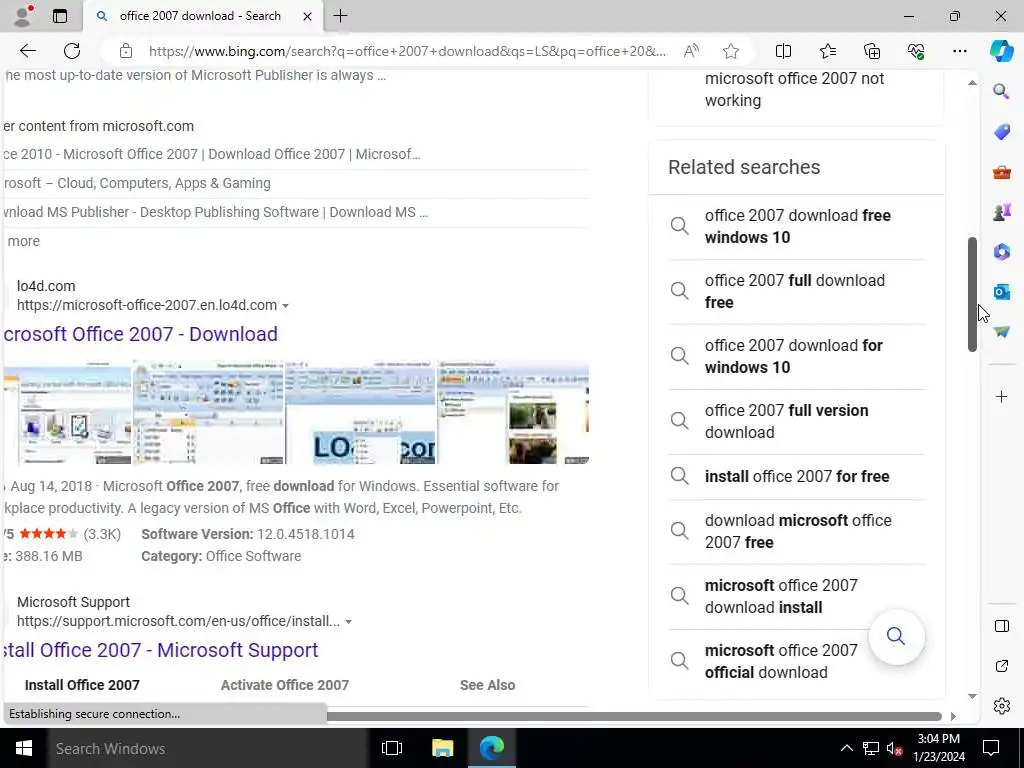Search 'microsoft office 2007 not working'
Screen dimensions: 1024x768
794,89
